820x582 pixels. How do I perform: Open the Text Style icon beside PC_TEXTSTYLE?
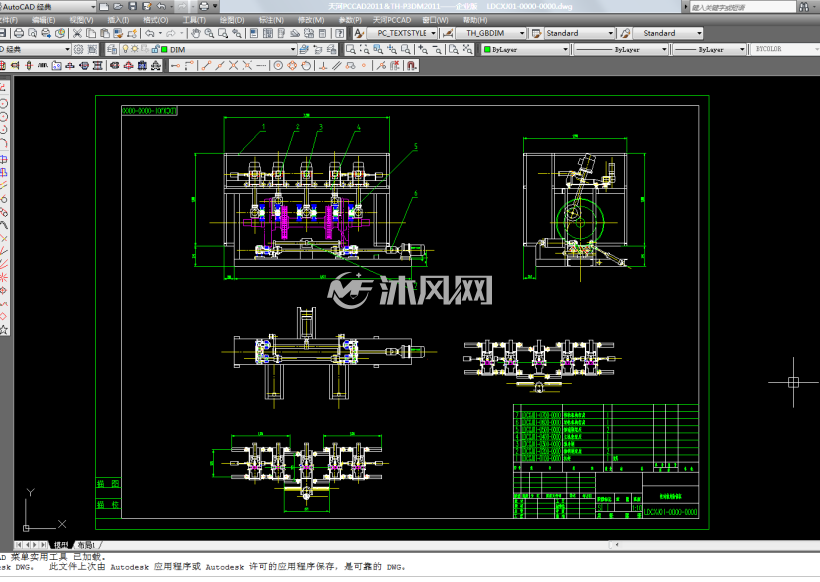(x=359, y=33)
